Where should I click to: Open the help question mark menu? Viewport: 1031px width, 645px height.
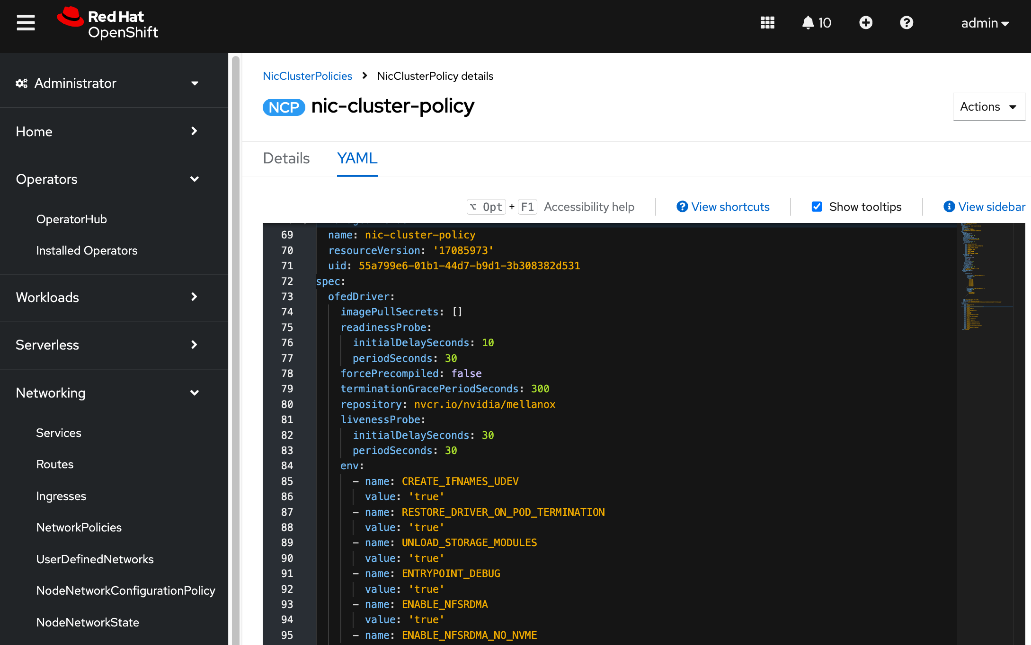point(906,23)
